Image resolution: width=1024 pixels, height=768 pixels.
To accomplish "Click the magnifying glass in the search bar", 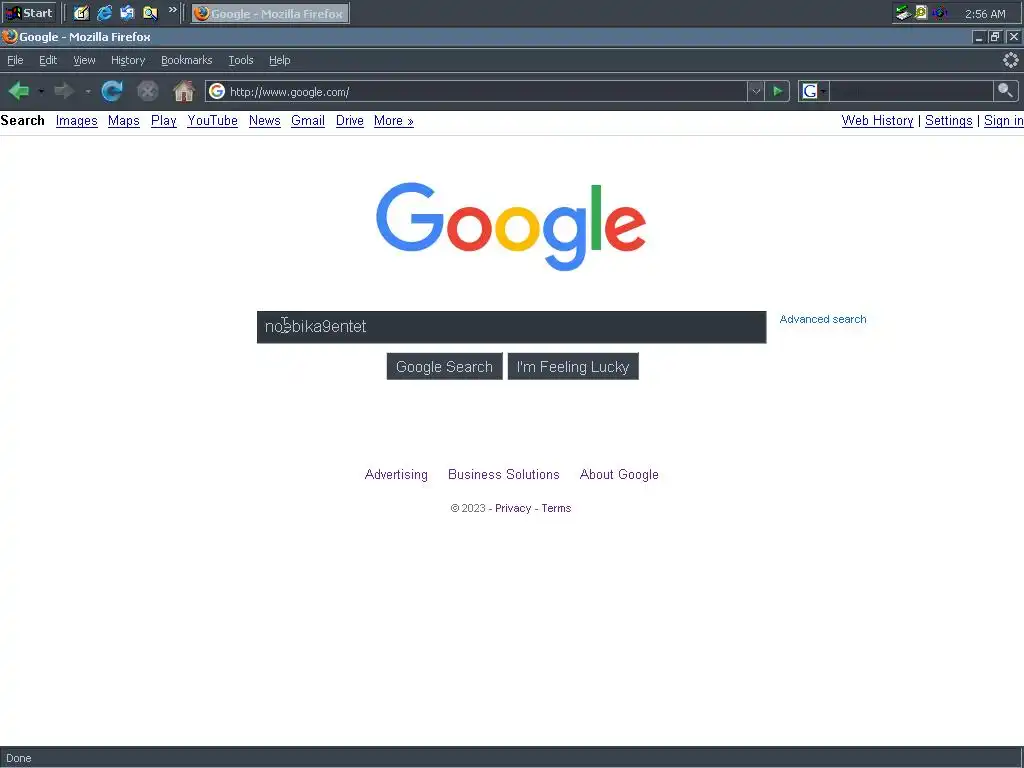I will [x=1005, y=91].
